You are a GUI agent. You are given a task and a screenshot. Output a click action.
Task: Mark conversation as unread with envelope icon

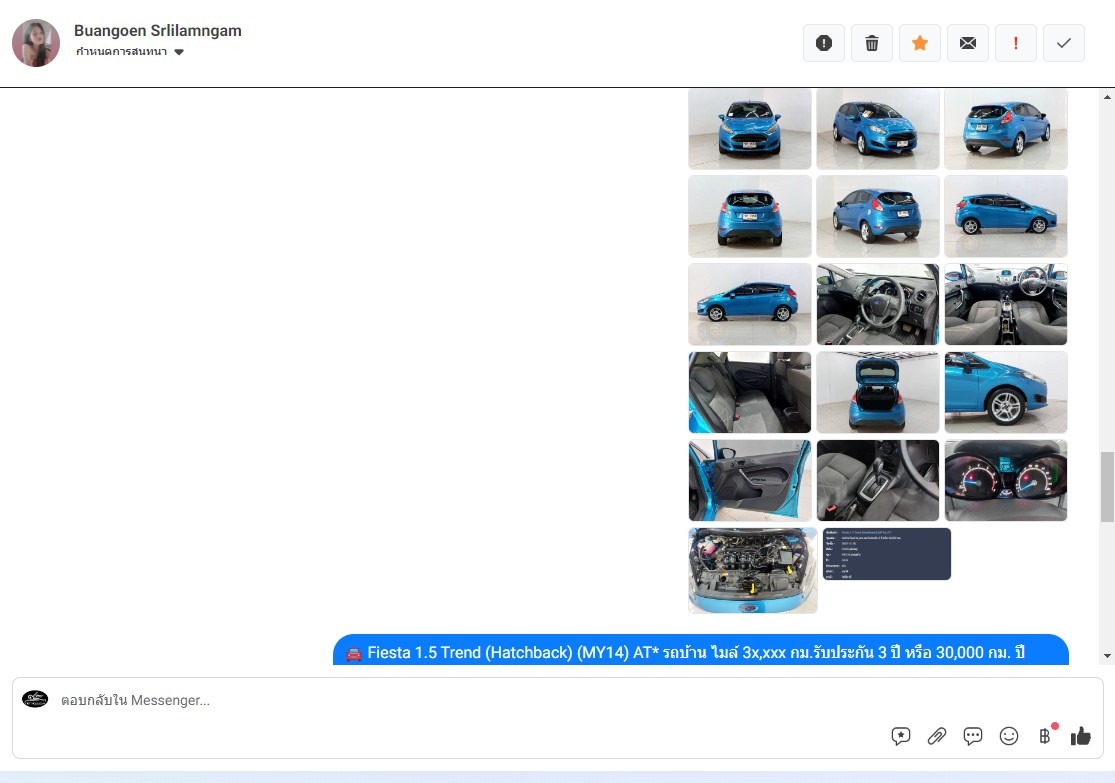tap(968, 43)
